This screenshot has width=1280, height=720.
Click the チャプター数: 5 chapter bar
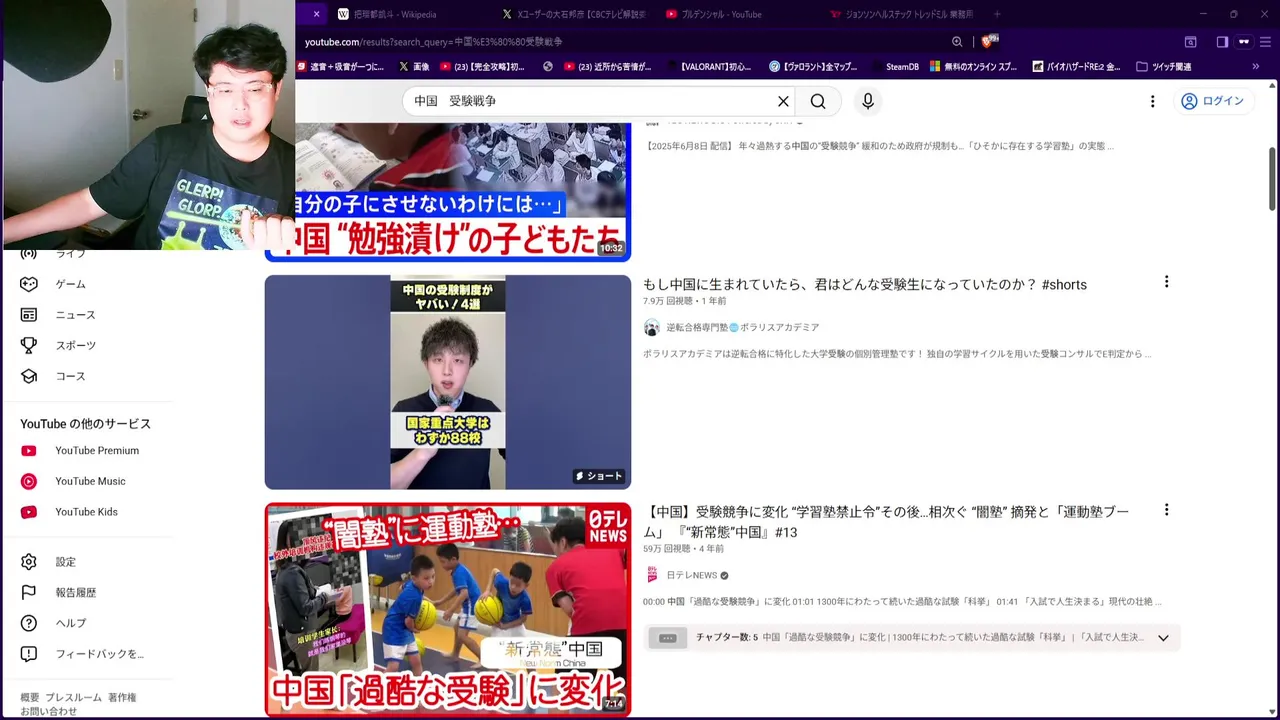(x=914, y=638)
